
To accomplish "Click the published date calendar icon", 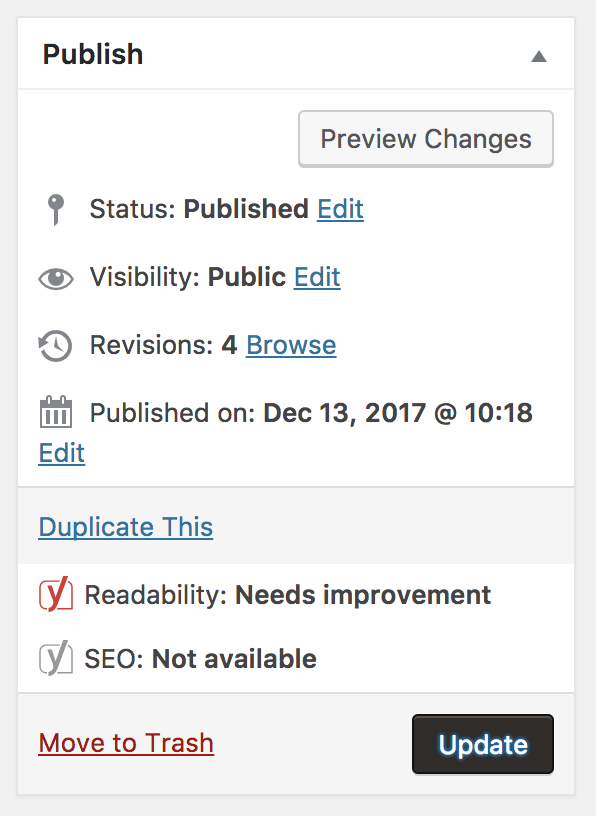I will [56, 412].
